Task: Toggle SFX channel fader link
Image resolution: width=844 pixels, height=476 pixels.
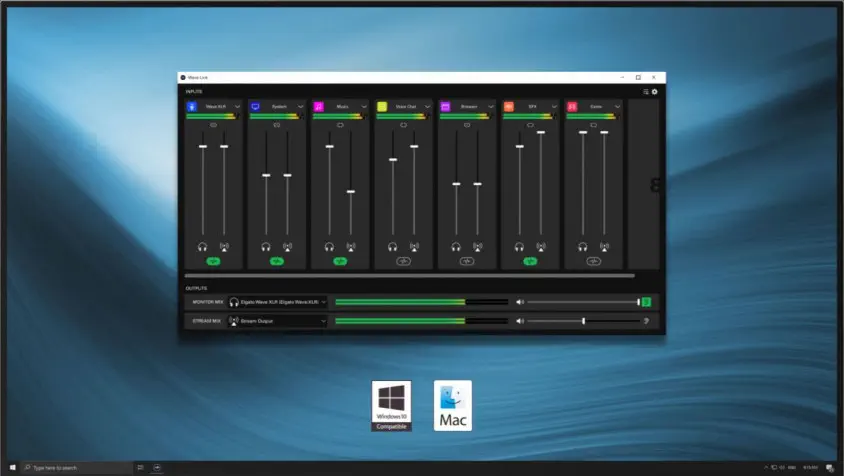Action: pyautogui.click(x=530, y=125)
